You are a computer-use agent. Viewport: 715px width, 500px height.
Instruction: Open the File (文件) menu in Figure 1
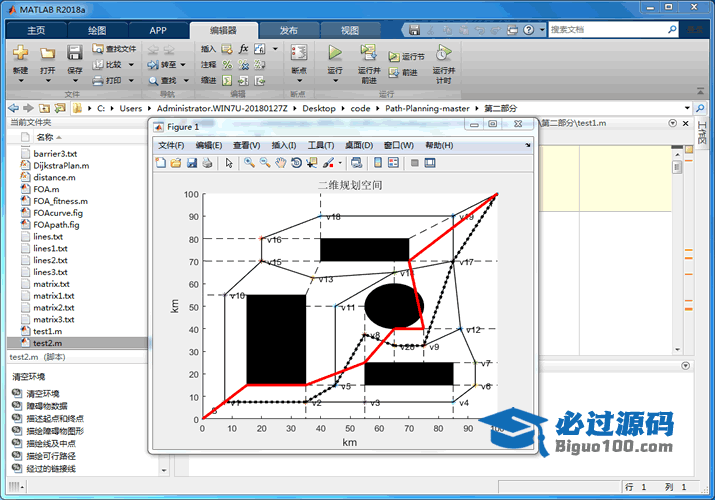coord(171,145)
